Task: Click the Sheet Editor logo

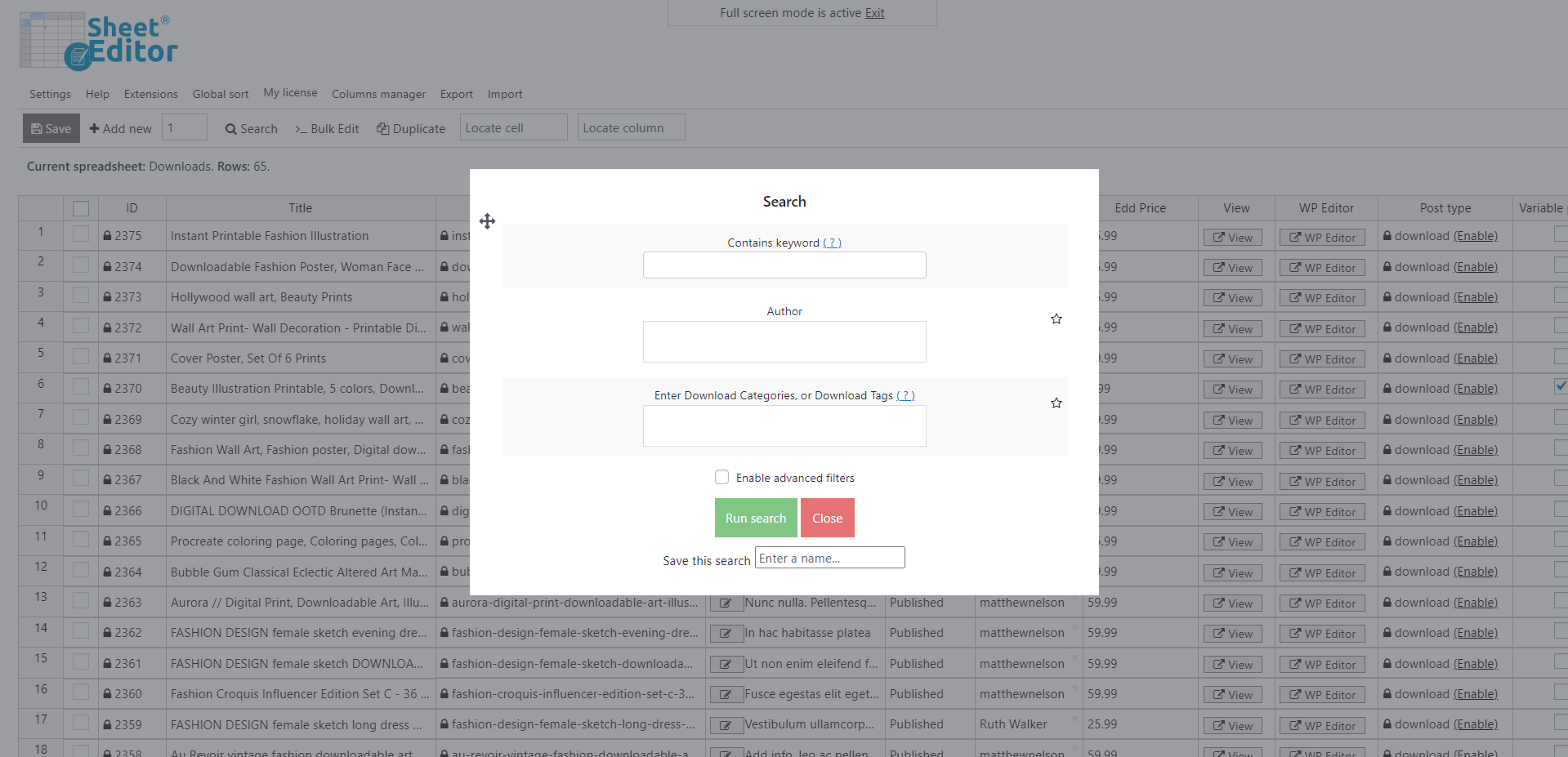Action: click(99, 41)
